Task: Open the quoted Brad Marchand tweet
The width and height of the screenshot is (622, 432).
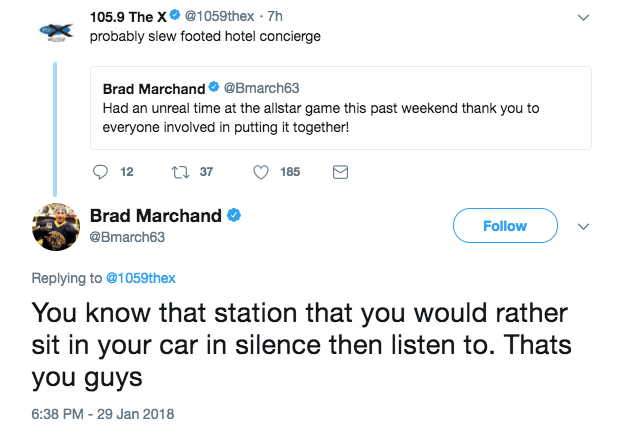Action: 341,108
